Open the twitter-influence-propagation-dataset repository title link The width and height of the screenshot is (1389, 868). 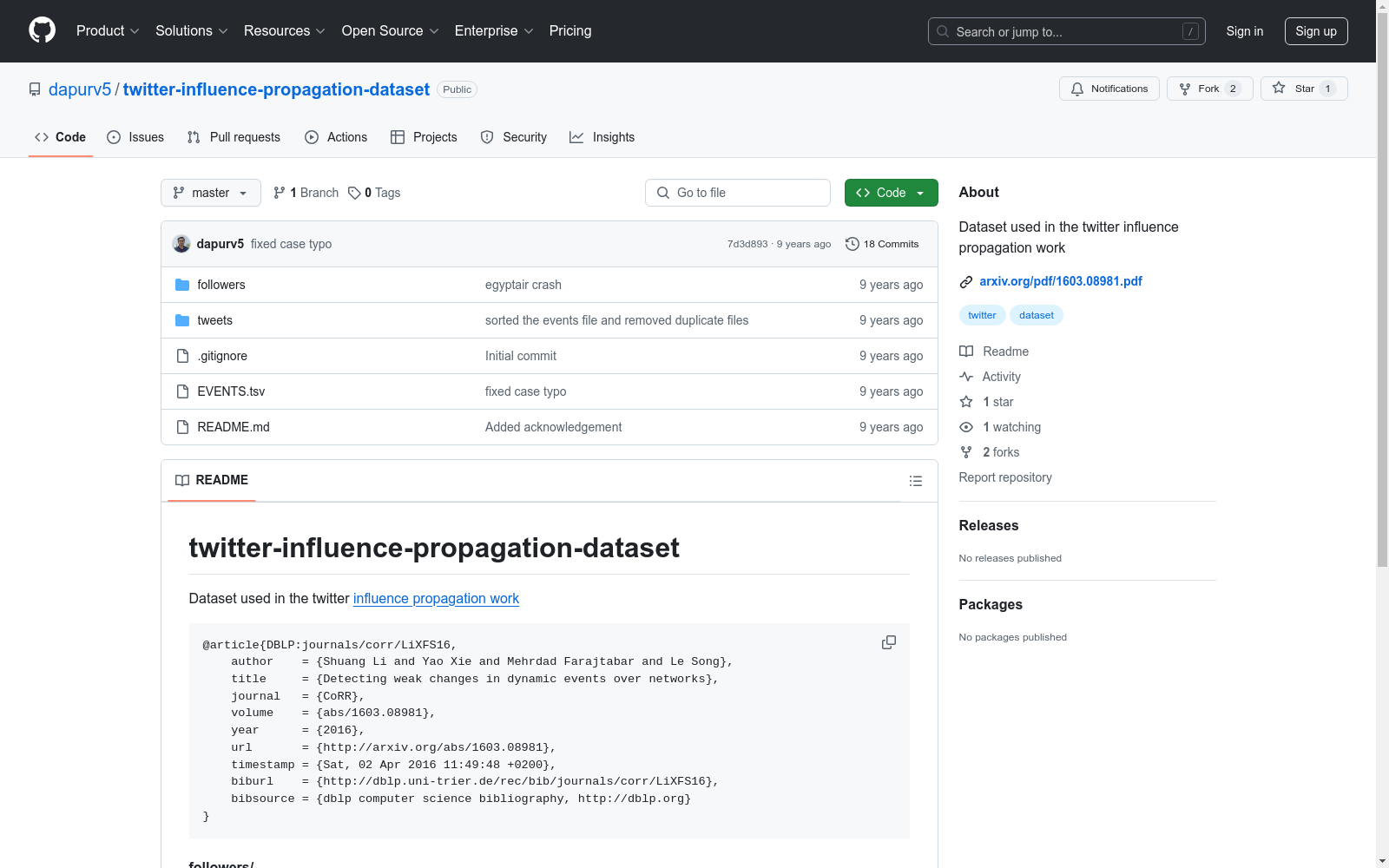[x=276, y=89]
